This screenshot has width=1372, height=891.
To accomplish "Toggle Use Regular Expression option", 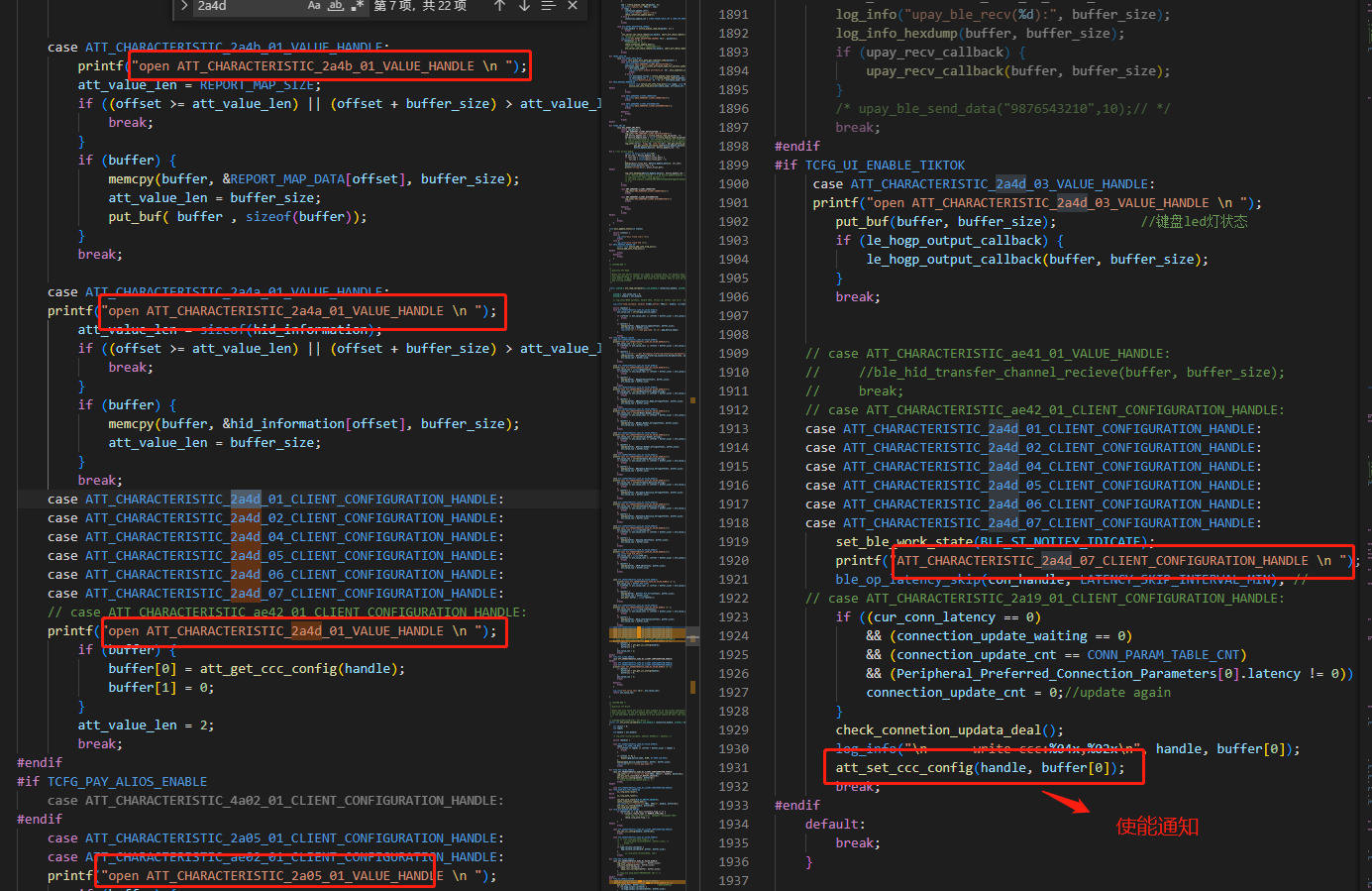I will tap(357, 6).
